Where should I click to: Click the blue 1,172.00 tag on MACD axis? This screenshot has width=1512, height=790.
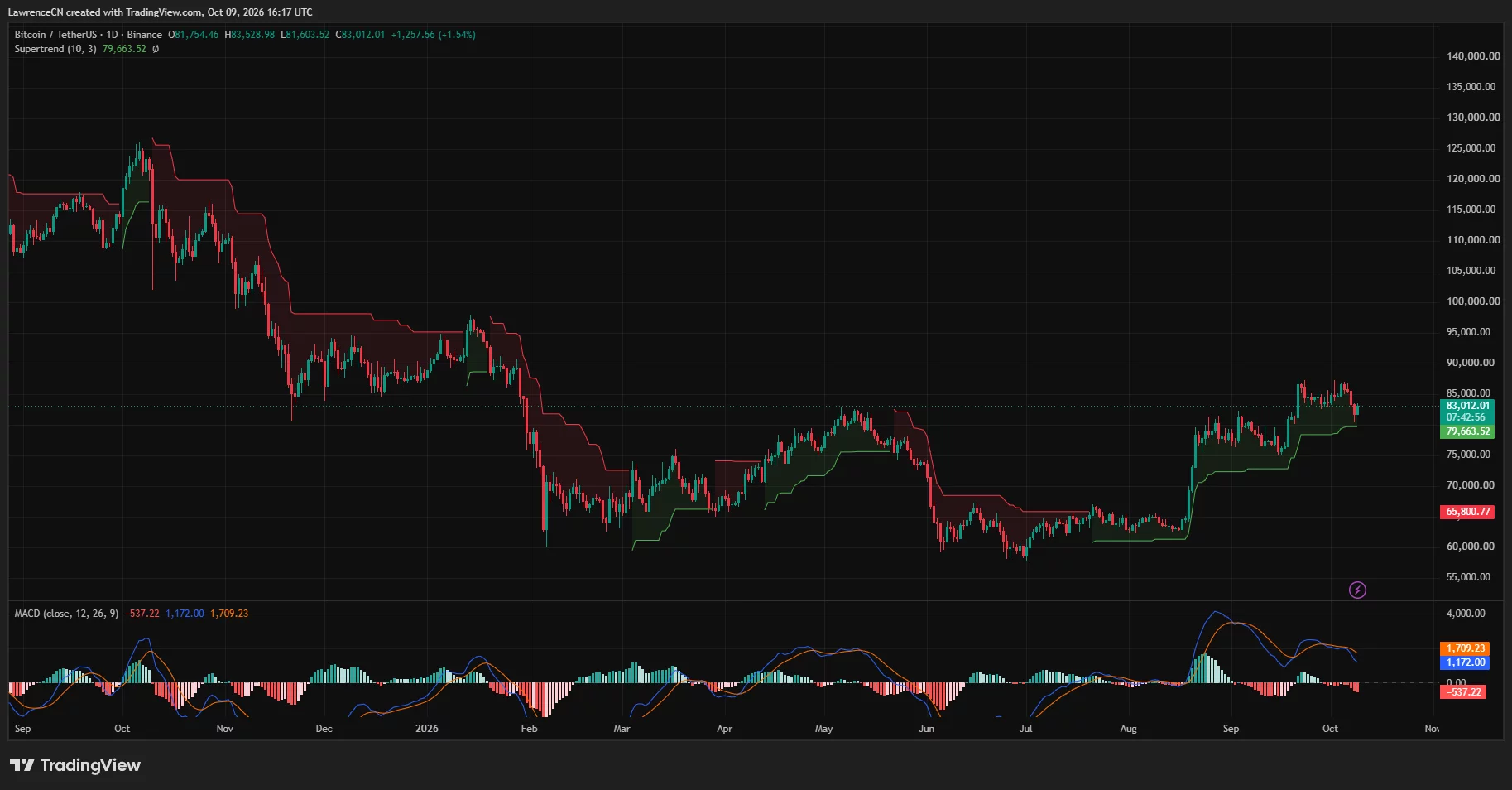click(1465, 662)
